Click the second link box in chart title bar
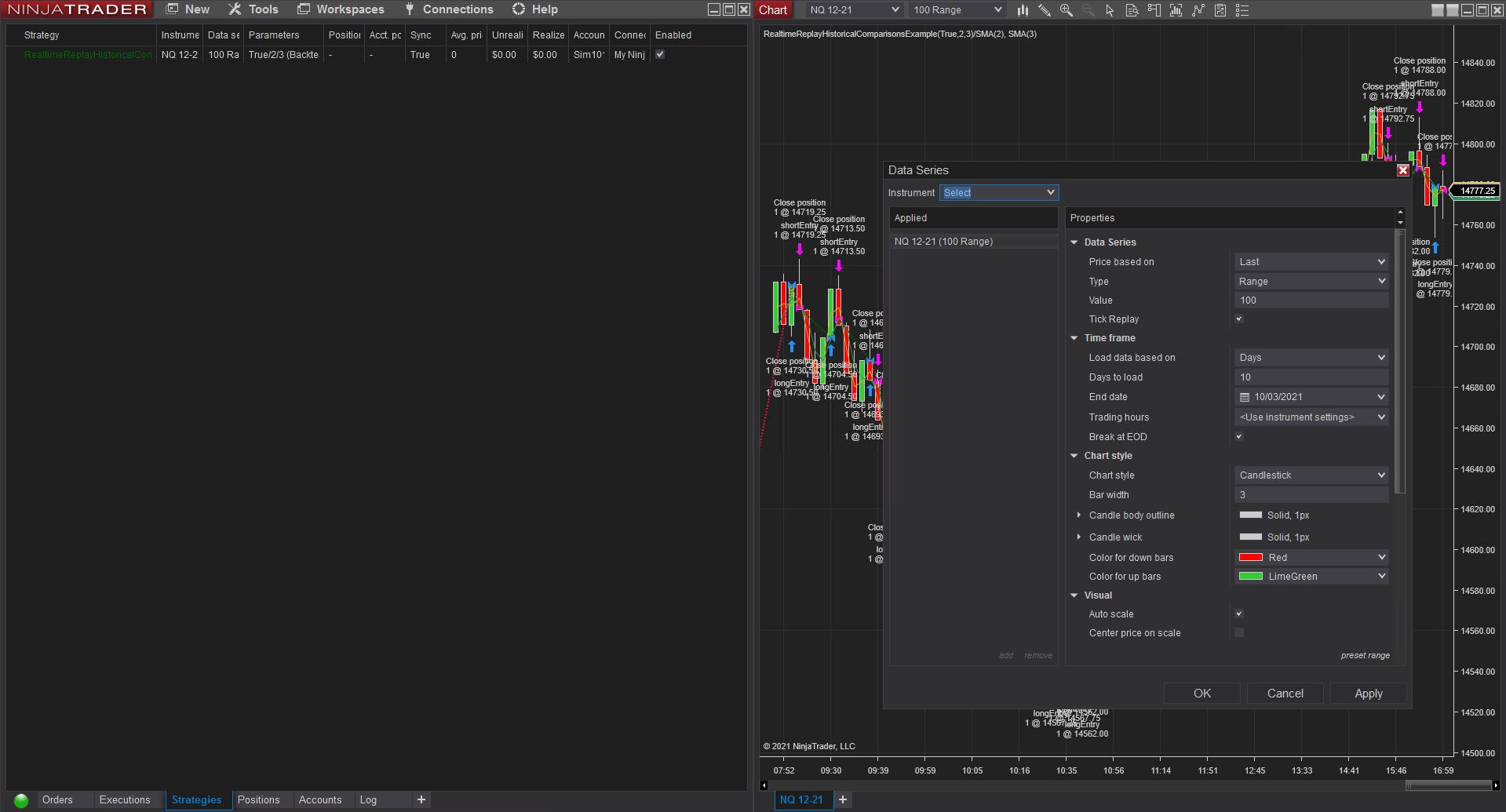 [x=1453, y=10]
